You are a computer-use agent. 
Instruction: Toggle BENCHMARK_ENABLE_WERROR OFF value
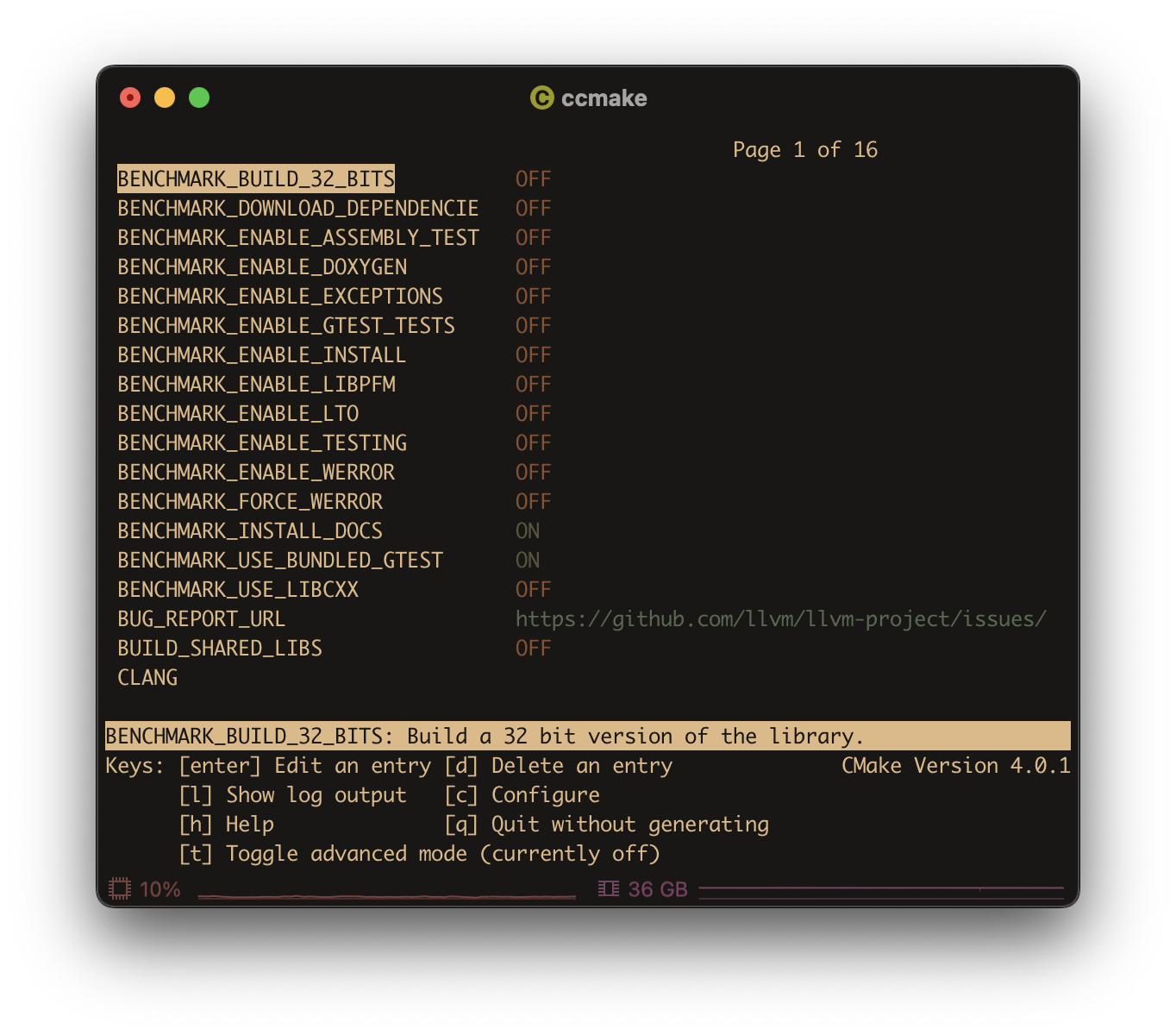click(x=533, y=472)
